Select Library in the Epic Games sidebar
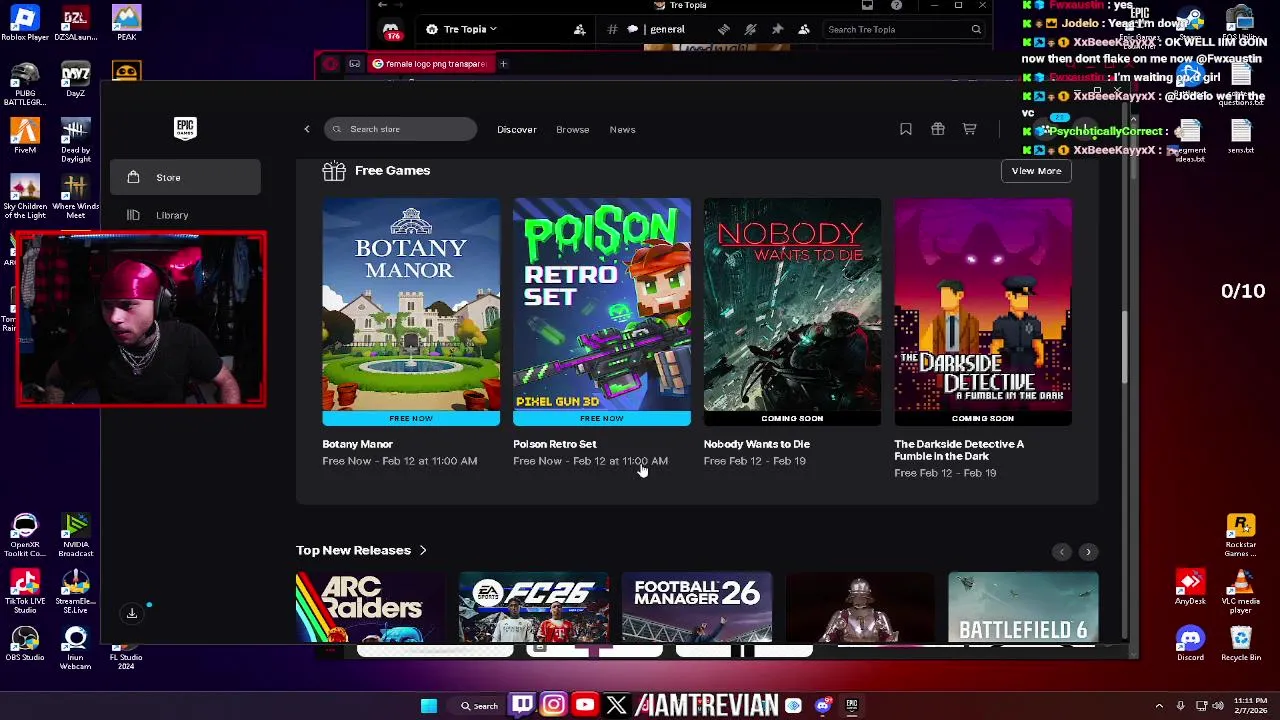Screen dimensions: 1280x720 185,215
